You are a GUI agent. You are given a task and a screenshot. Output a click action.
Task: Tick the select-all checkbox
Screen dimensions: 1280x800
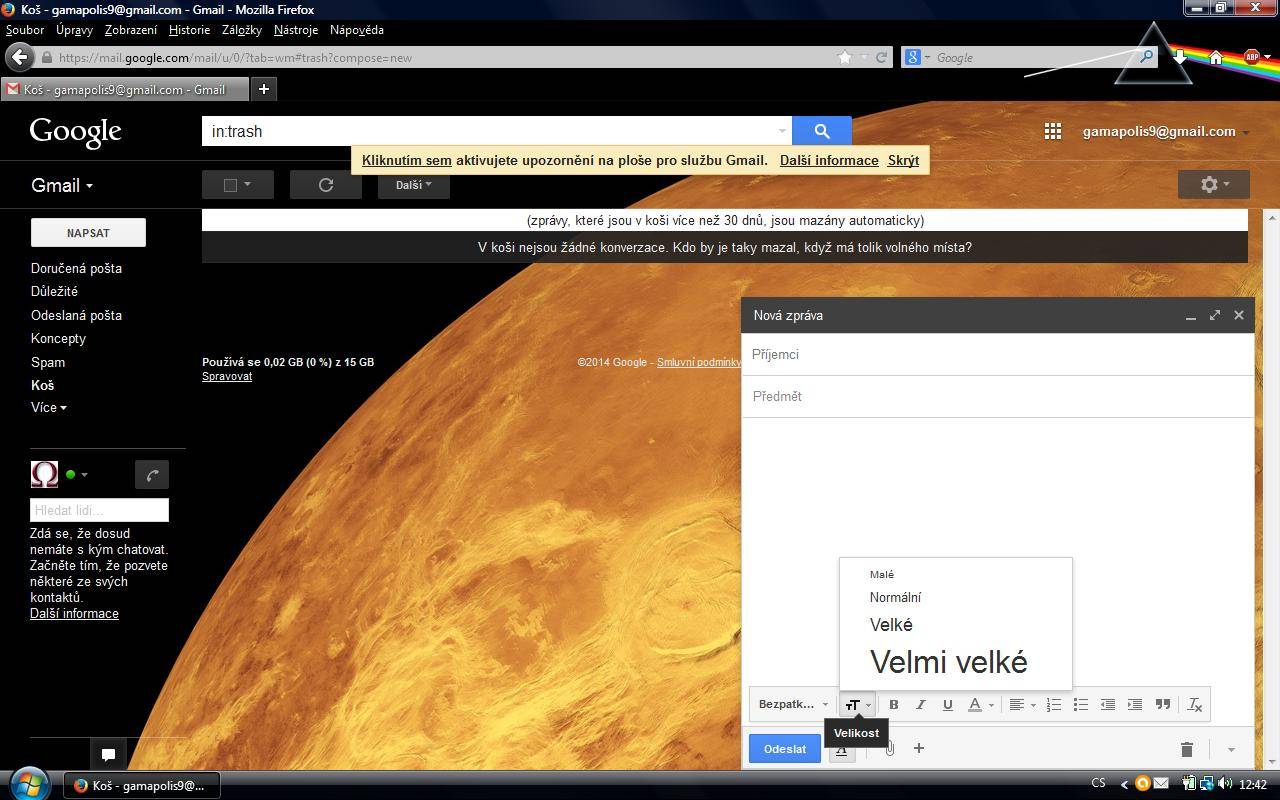[230, 185]
